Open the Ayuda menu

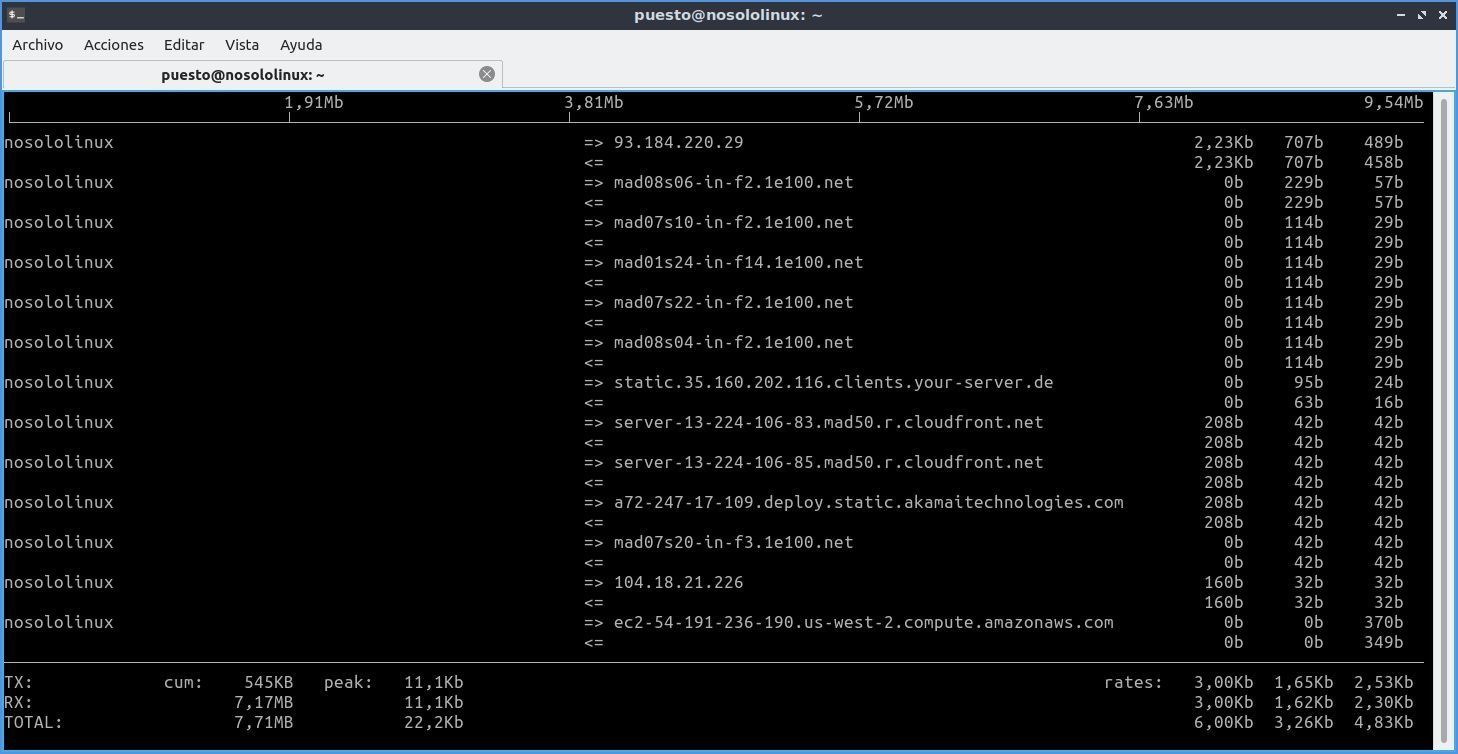[x=301, y=45]
